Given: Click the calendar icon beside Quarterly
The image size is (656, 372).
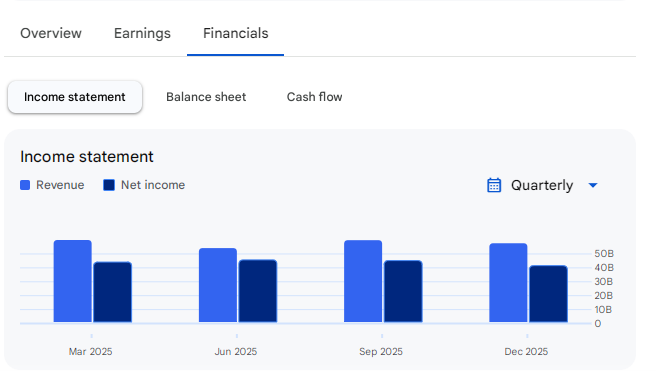Looking at the screenshot, I should [x=494, y=185].
